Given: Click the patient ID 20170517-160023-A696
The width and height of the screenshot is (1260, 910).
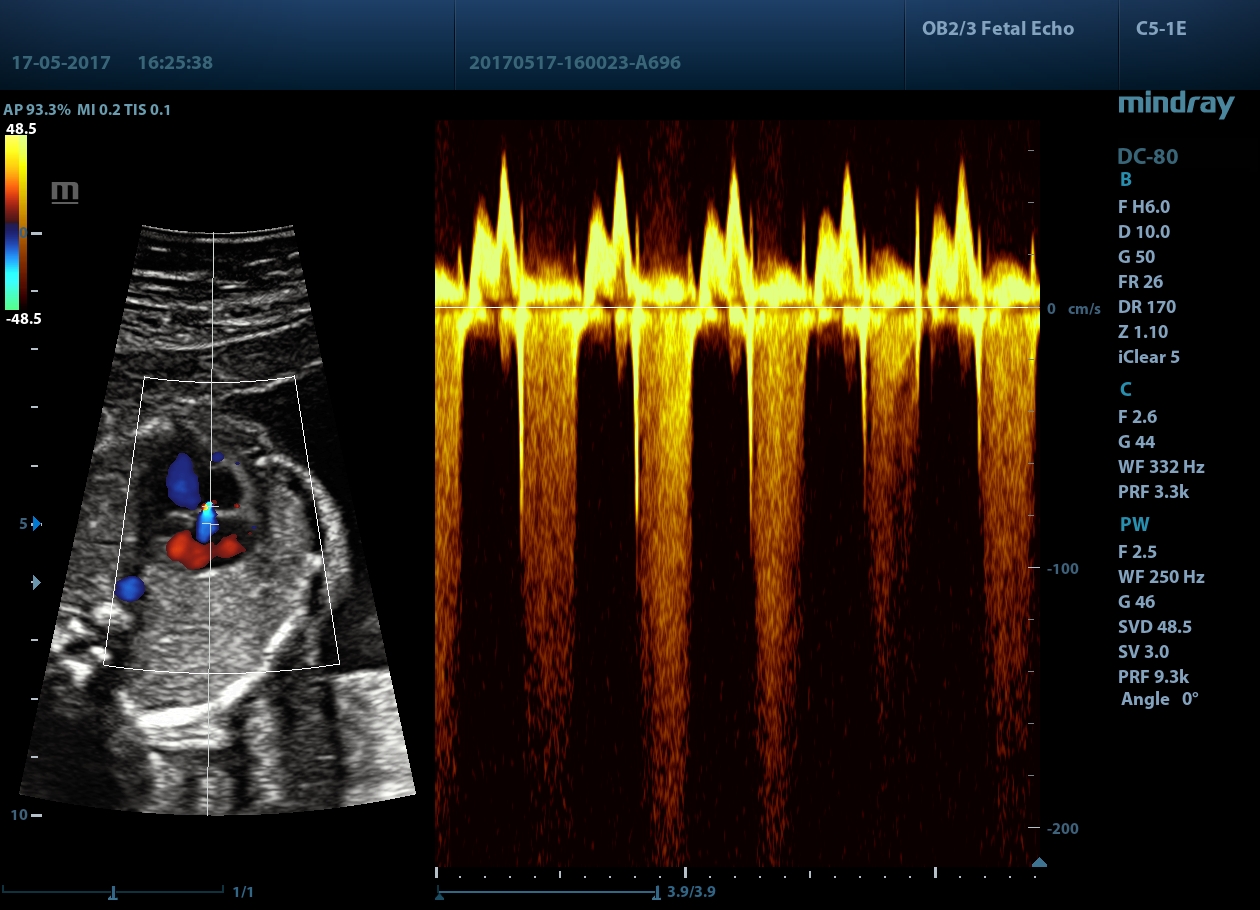Looking at the screenshot, I should (x=574, y=63).
